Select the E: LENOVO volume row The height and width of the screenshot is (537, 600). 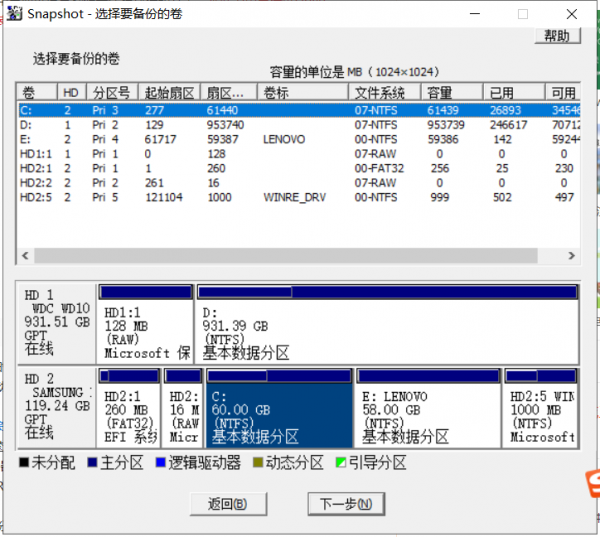click(200, 140)
